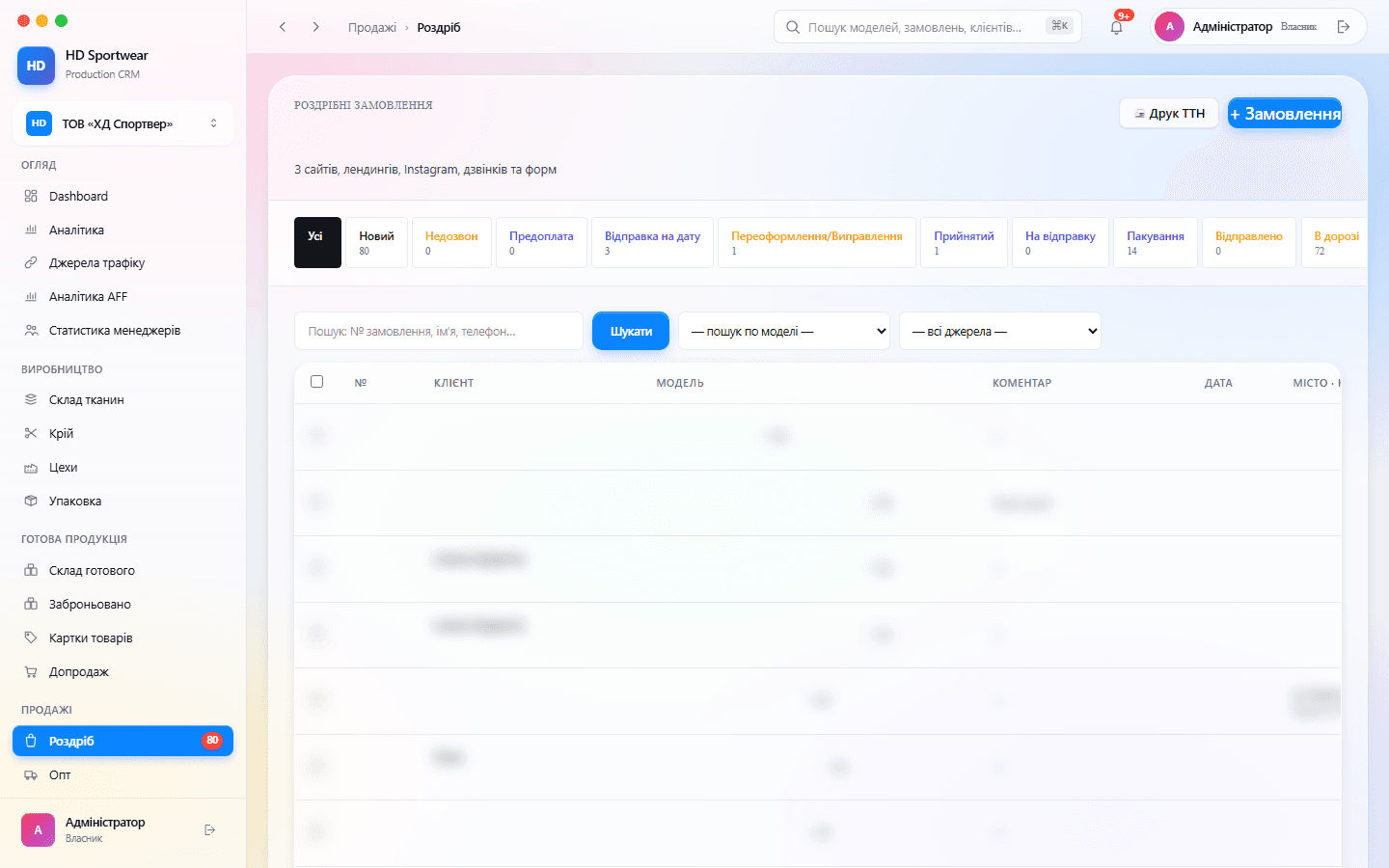Switch to the Прийнятий tab
Viewport: 1389px width, 868px height.
964,242
